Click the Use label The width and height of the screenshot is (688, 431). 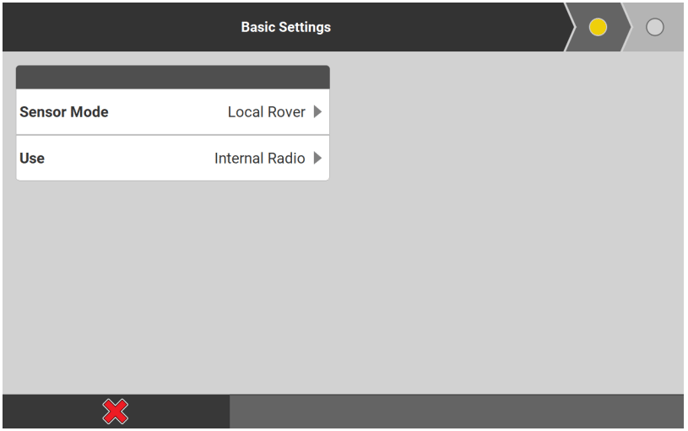[32, 158]
